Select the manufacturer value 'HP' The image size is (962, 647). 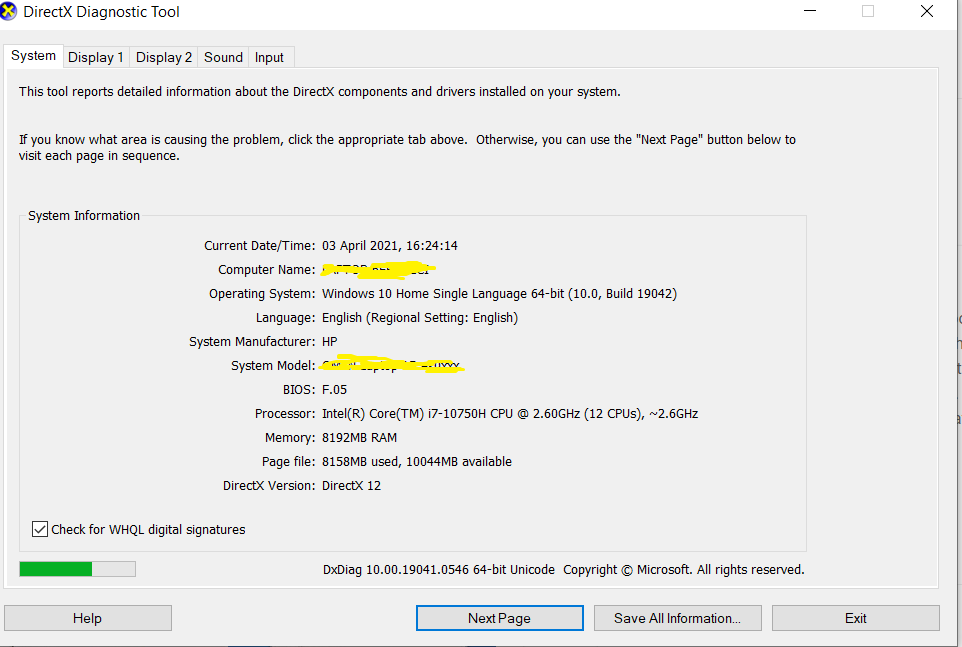pos(329,342)
